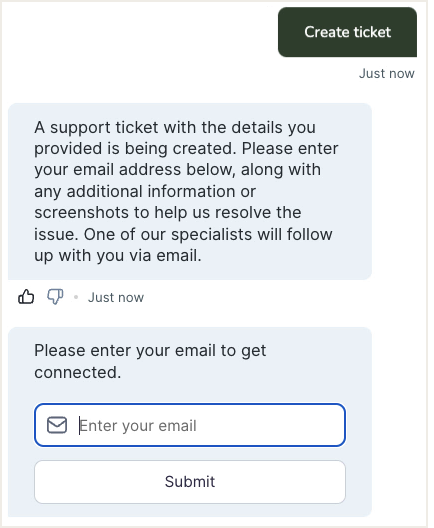Click "any additional information or" message line
The height and width of the screenshot is (528, 434).
point(145,192)
